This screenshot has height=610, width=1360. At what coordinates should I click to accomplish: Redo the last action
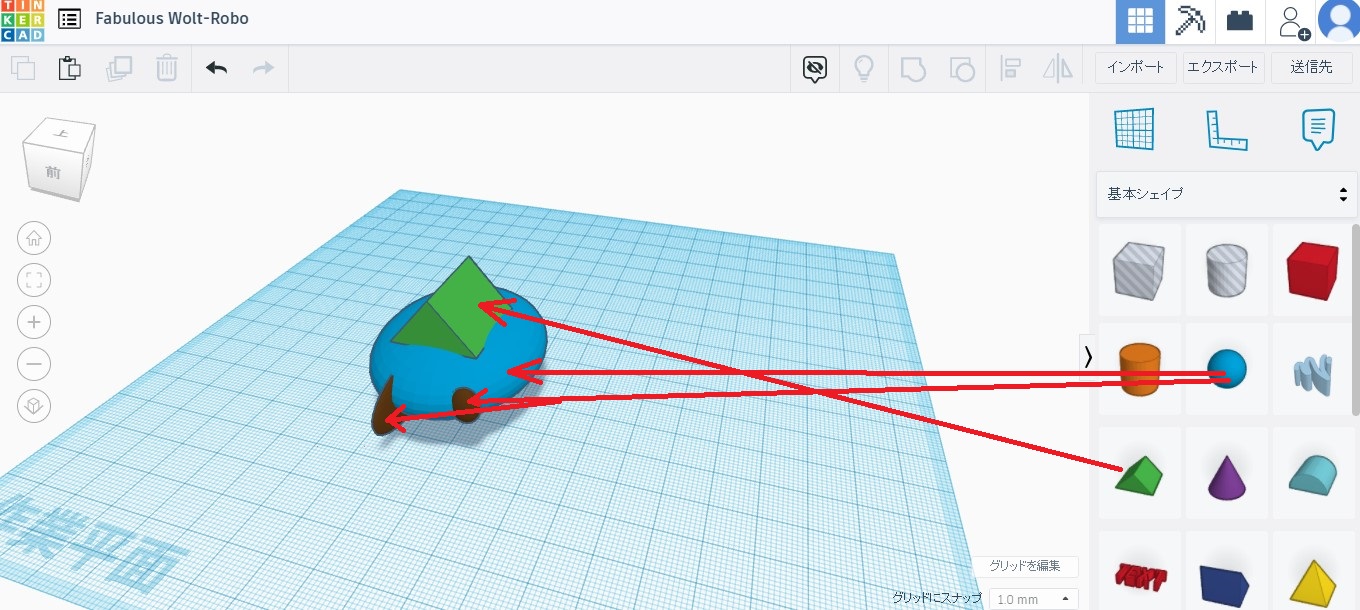click(x=263, y=68)
